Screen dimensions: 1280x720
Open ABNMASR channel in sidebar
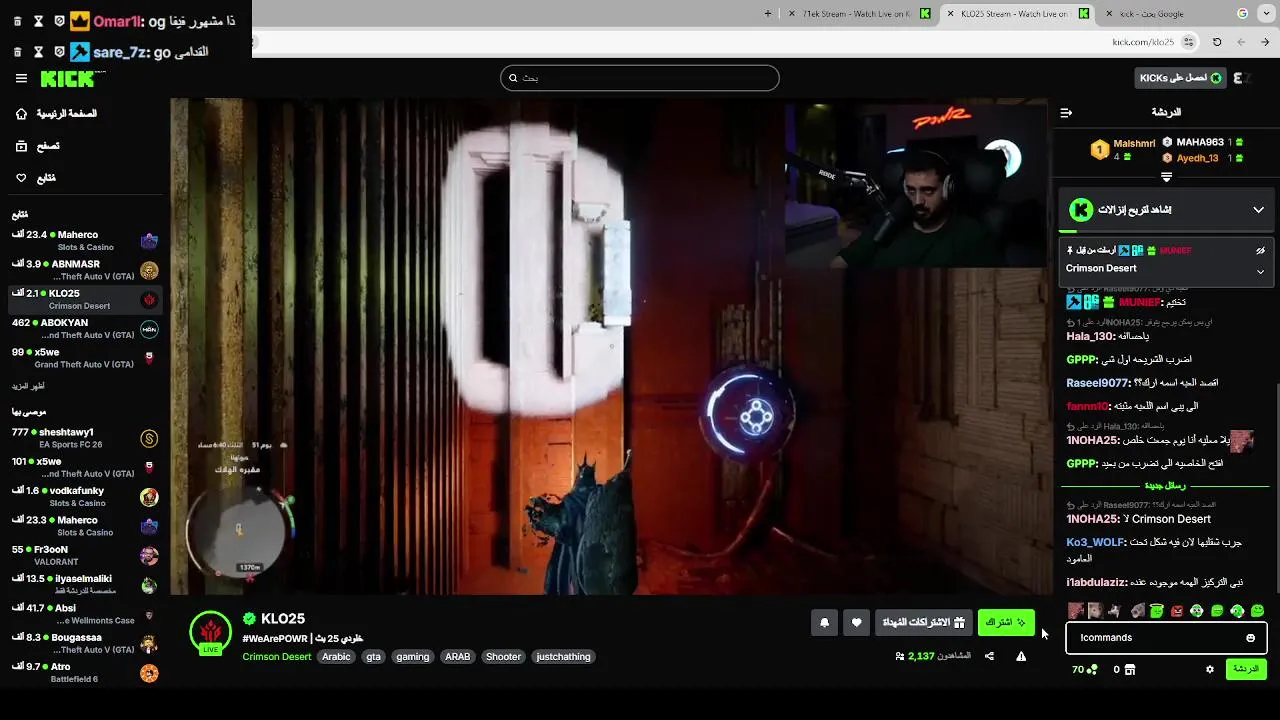[86, 270]
